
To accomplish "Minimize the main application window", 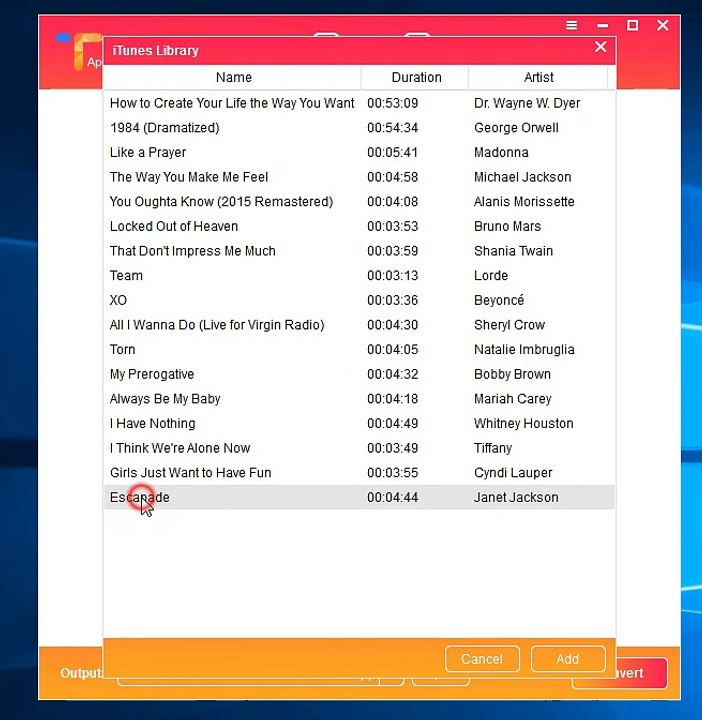I will click(603, 26).
